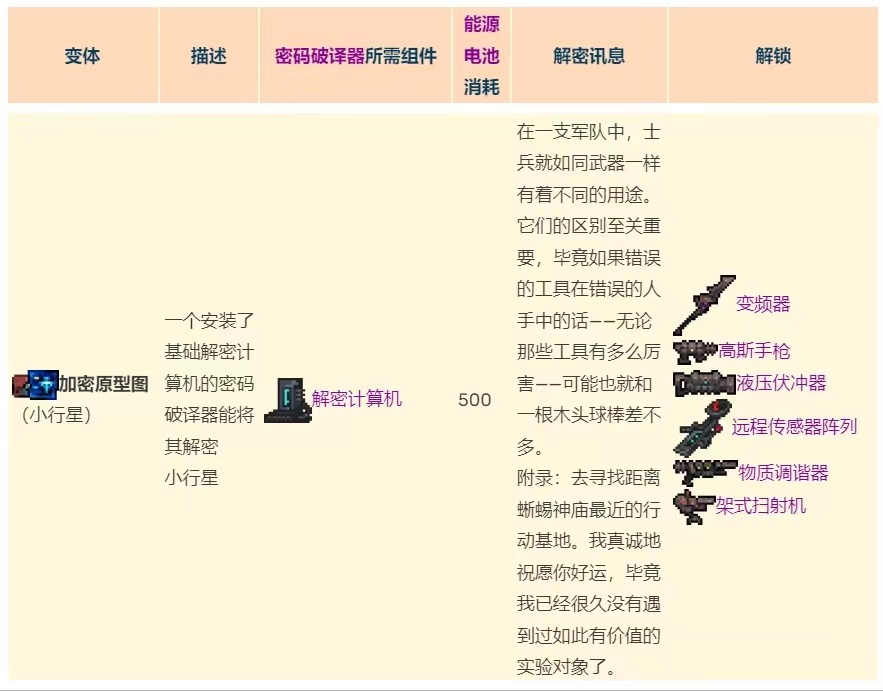Open the 物质调谐器 link
Image resolution: width=883 pixels, height=691 pixels.
(783, 473)
